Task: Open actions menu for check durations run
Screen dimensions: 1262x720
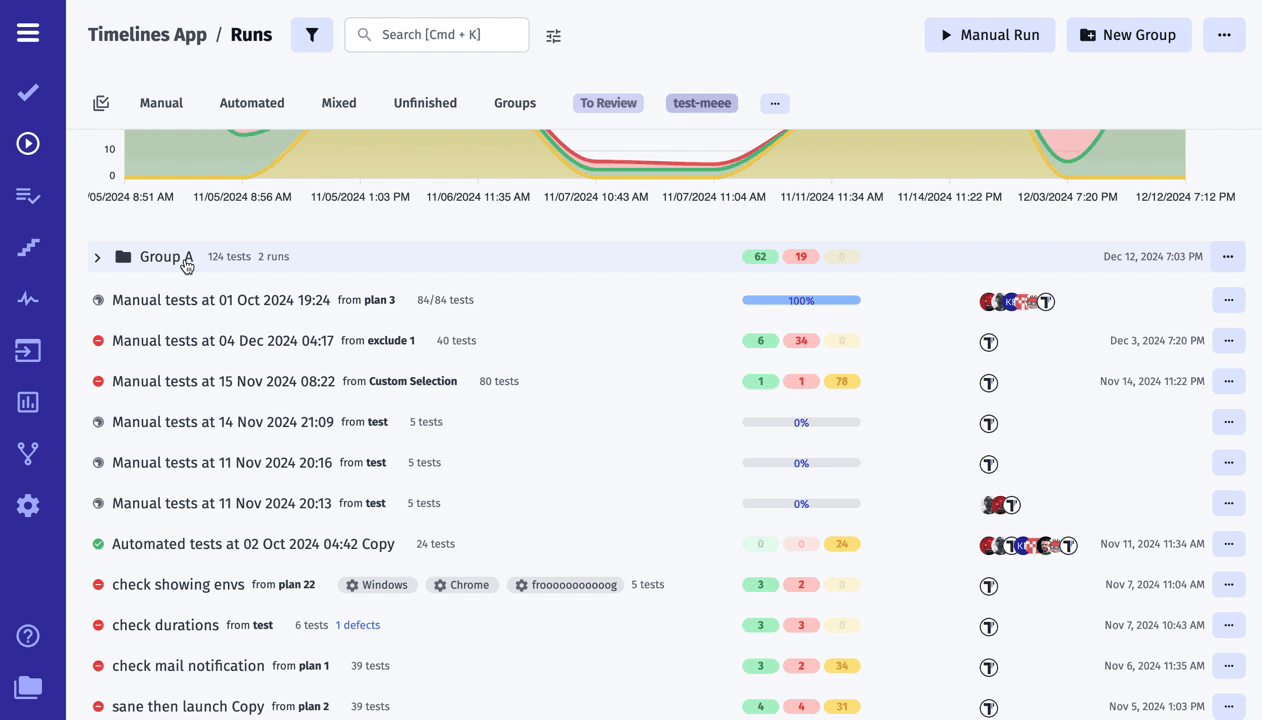Action: (1229, 625)
